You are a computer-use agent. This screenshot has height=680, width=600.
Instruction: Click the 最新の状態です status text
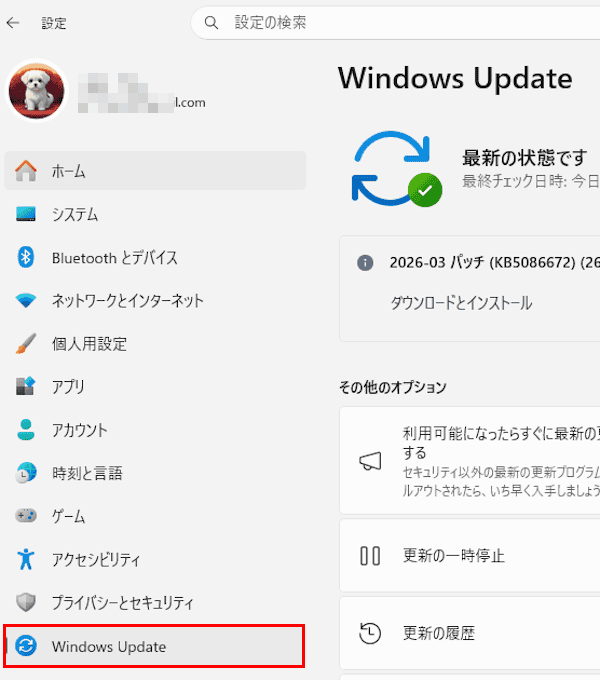pos(525,157)
